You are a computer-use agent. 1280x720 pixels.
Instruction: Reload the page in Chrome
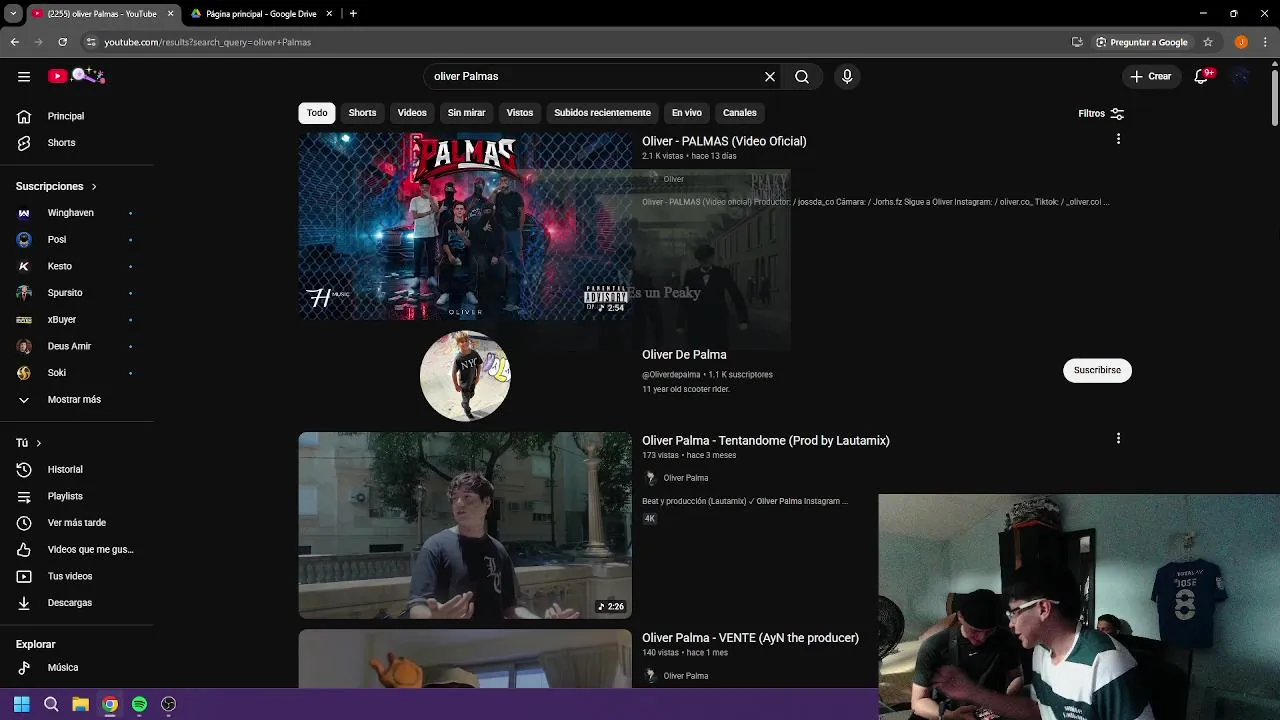pyautogui.click(x=62, y=42)
